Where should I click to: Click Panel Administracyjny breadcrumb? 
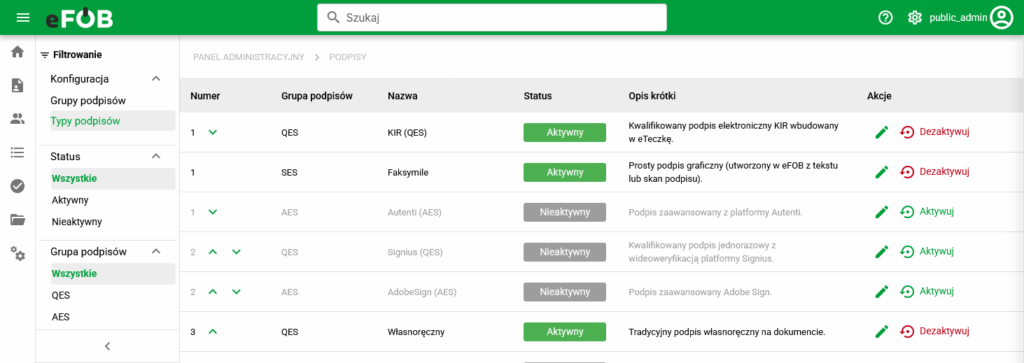tap(249, 57)
